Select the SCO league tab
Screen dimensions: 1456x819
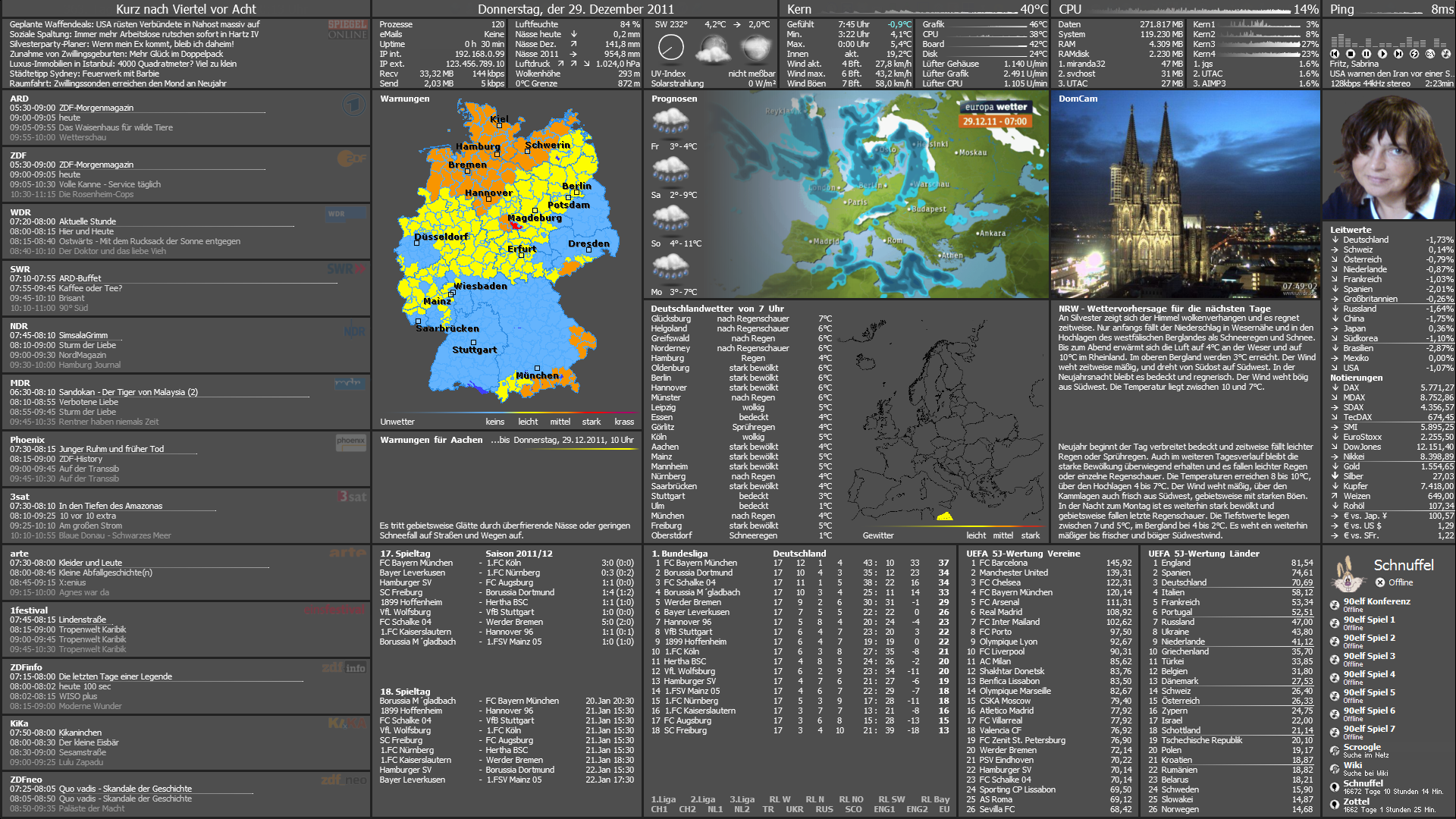pos(853,809)
